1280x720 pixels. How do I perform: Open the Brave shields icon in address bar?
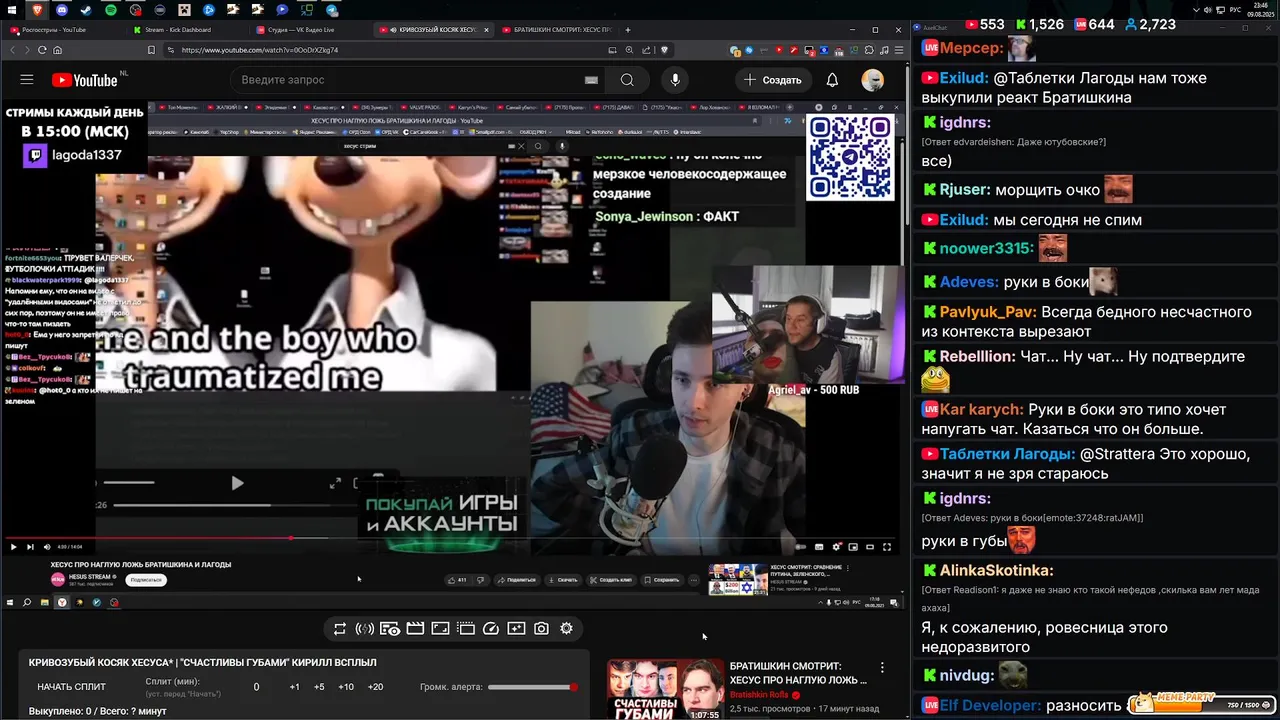(665, 50)
